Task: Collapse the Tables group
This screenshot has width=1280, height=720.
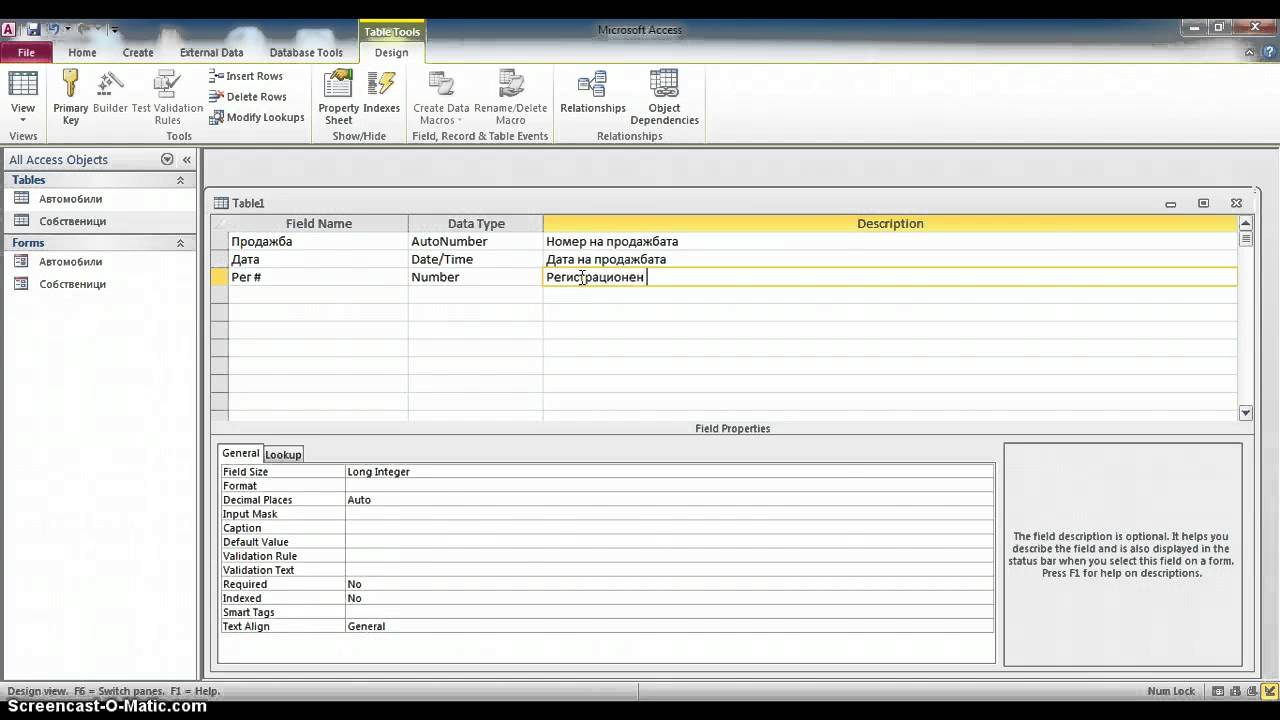Action: click(180, 181)
